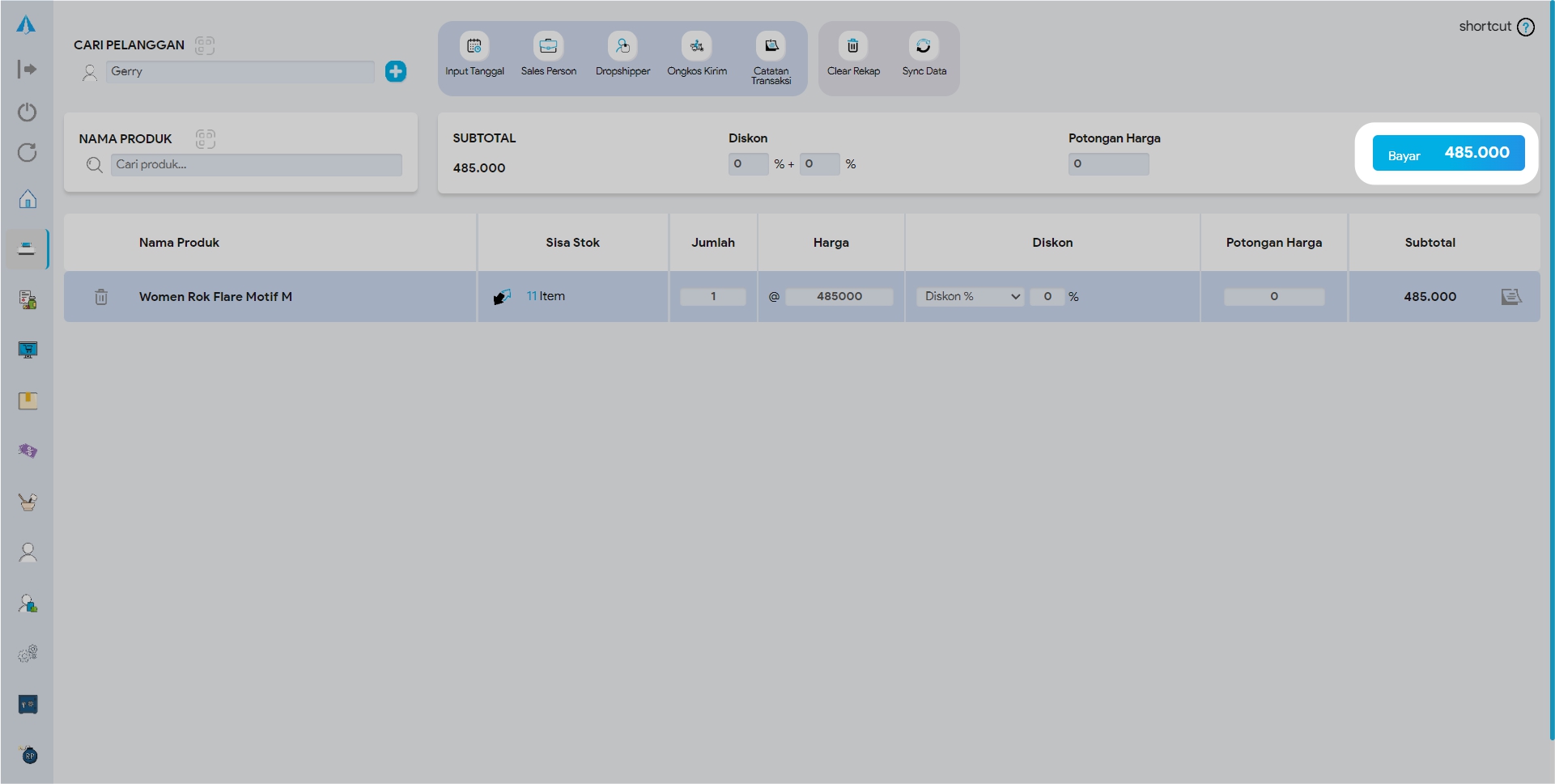The height and width of the screenshot is (784, 1555).
Task: Click the Jumlah quantity field
Action: coord(713,297)
